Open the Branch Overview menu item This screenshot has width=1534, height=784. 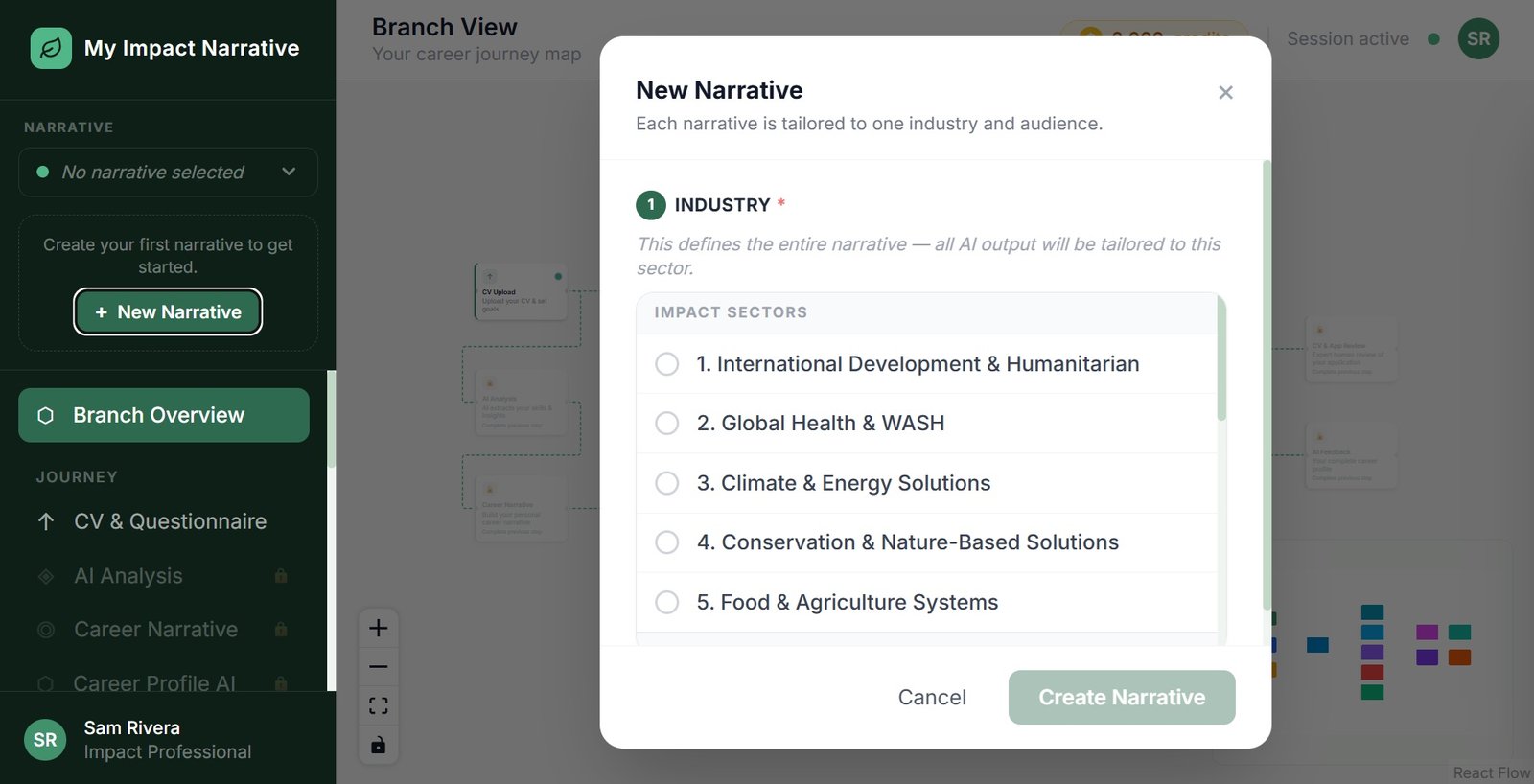pyautogui.click(x=164, y=415)
